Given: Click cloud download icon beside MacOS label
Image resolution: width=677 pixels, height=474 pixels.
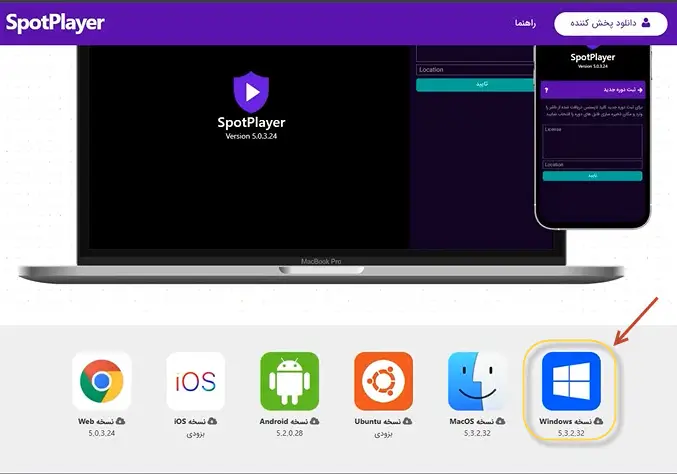Looking at the screenshot, I should click(500, 421).
